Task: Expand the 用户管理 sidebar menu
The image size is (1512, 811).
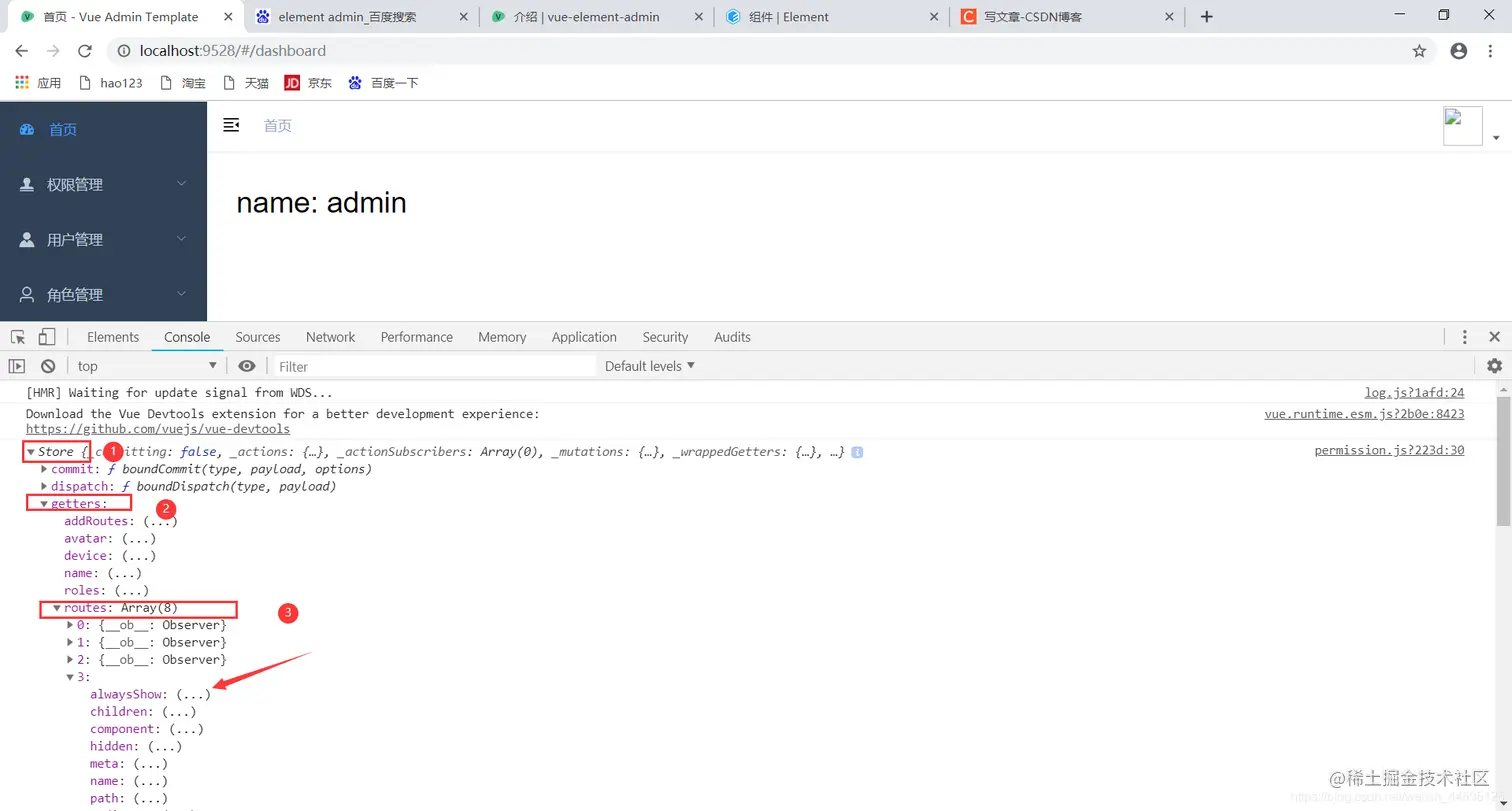Action: [x=103, y=239]
